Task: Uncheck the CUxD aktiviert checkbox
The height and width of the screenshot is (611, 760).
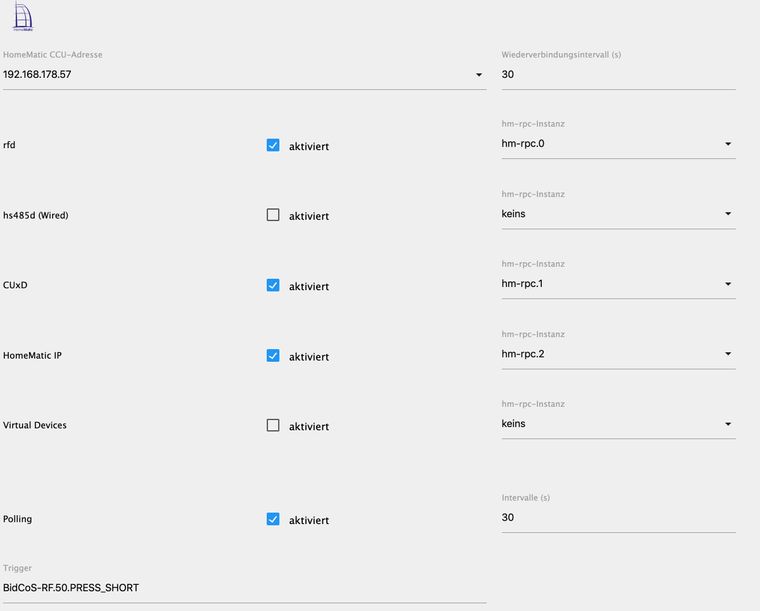Action: pos(273,285)
